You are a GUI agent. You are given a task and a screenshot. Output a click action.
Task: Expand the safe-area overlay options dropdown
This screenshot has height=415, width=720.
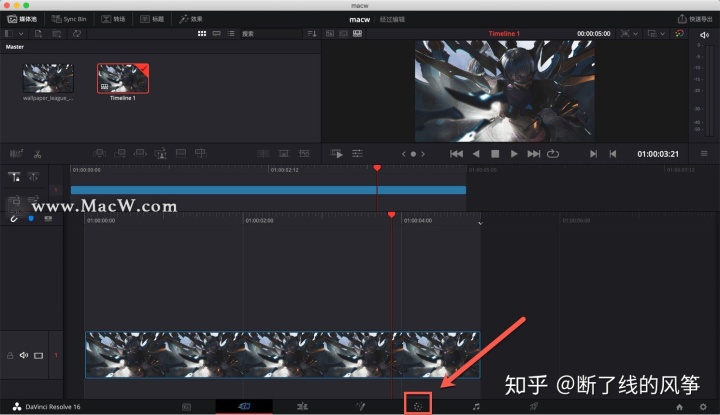click(x=636, y=34)
